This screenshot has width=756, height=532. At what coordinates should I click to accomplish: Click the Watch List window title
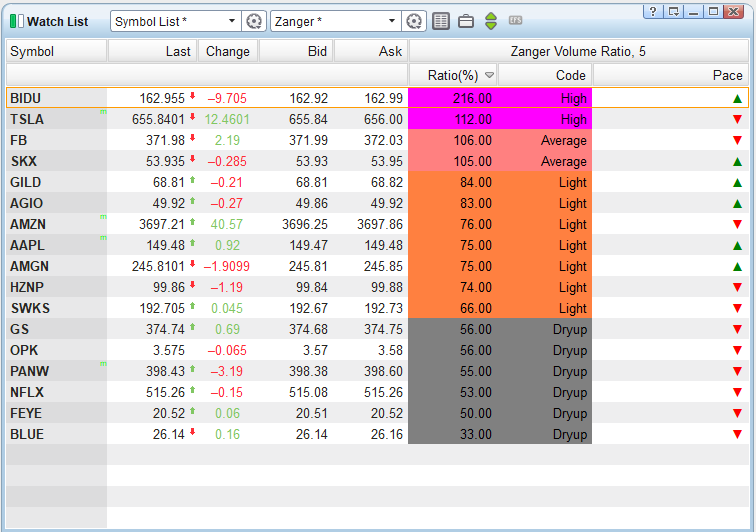tap(57, 22)
